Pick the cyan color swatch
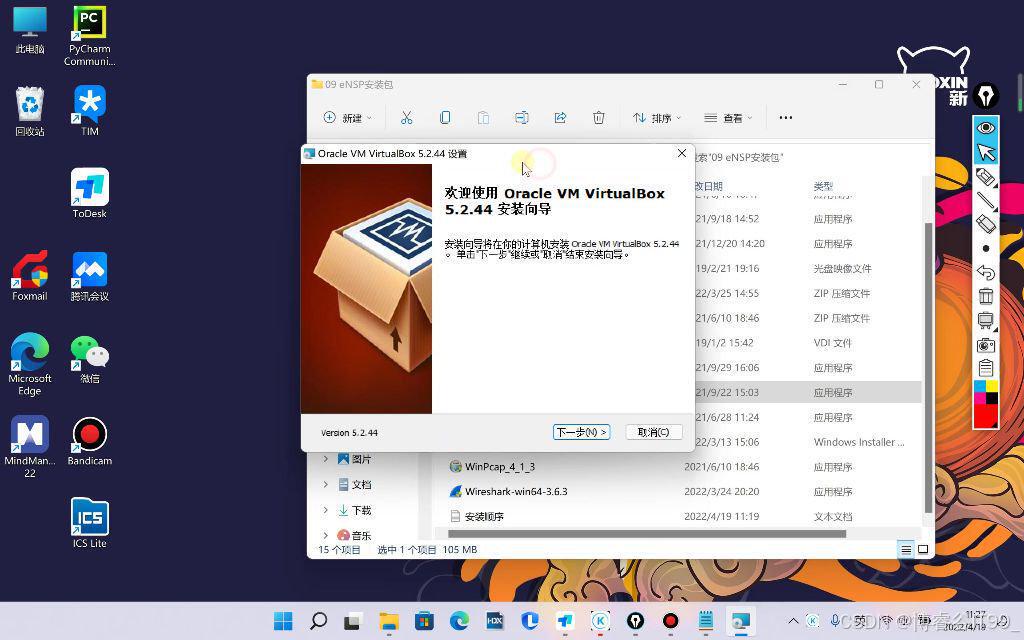Viewport: 1024px width, 640px height. click(980, 387)
